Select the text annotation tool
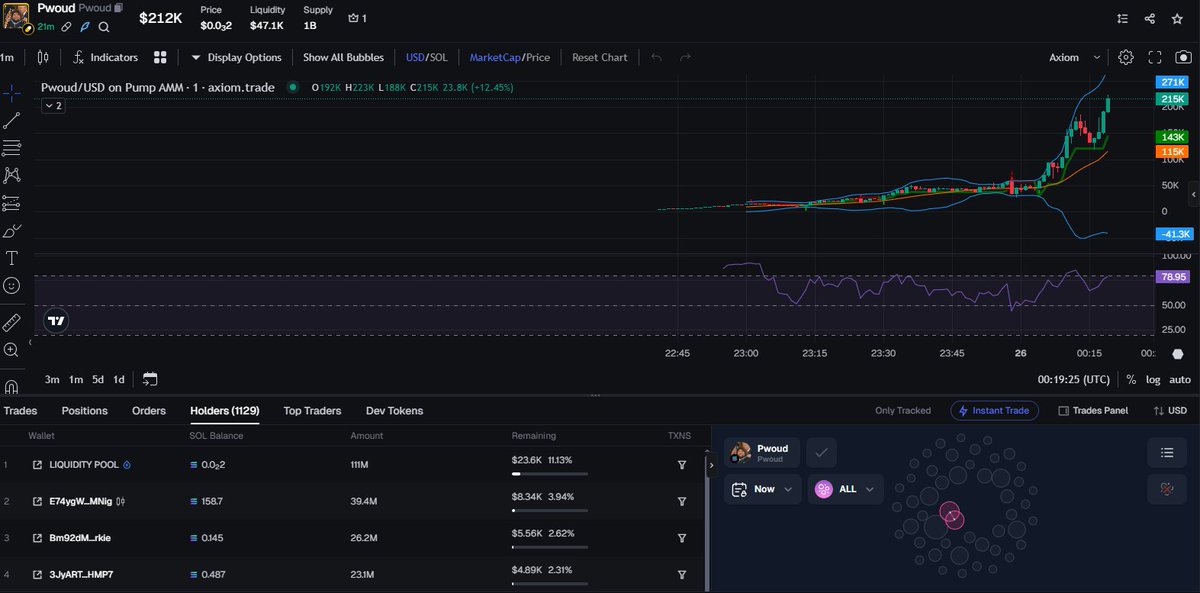 point(11,258)
